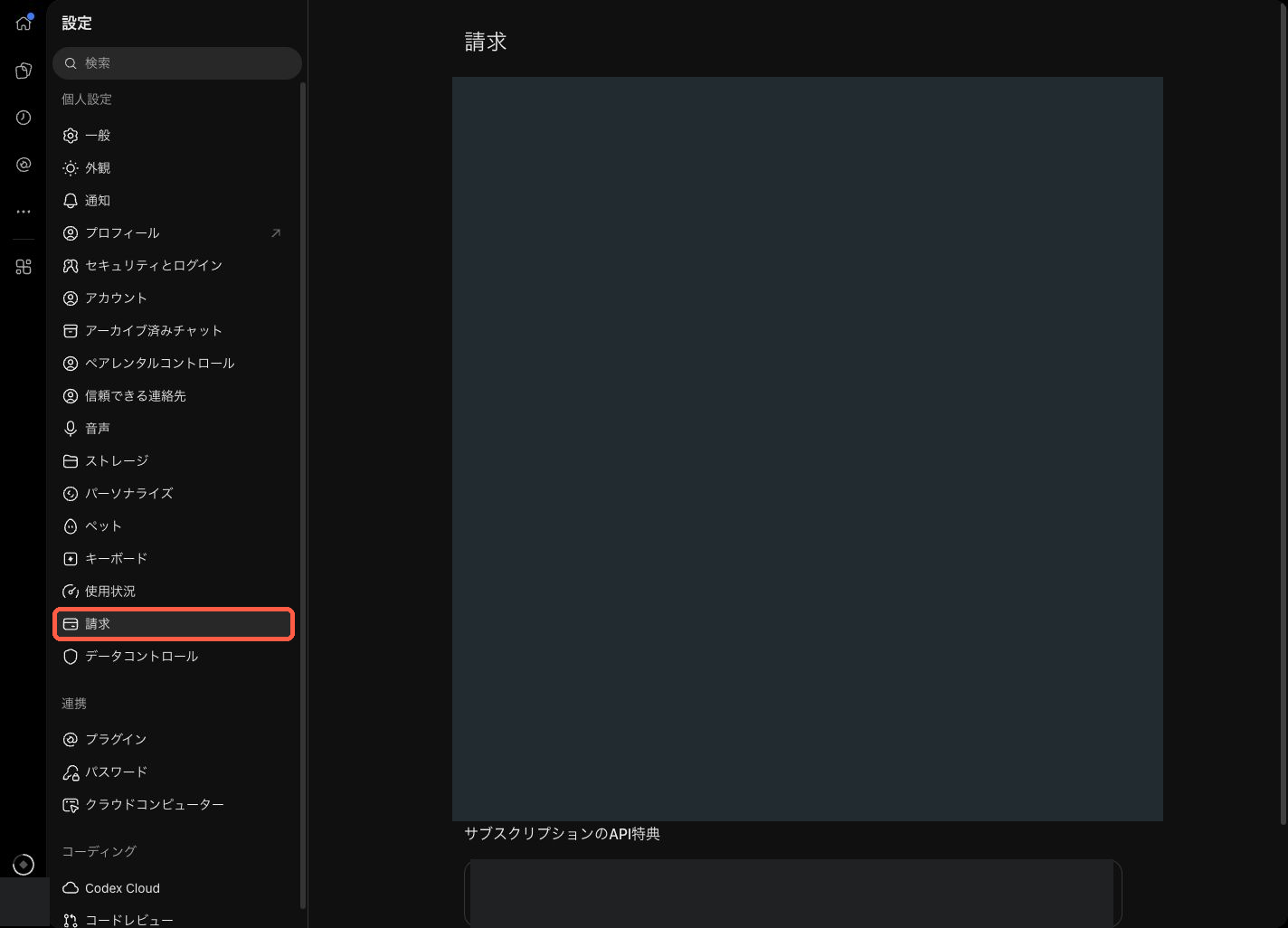The width and height of the screenshot is (1288, 928).
Task: Open プロフィール external link arrow
Action: (276, 233)
